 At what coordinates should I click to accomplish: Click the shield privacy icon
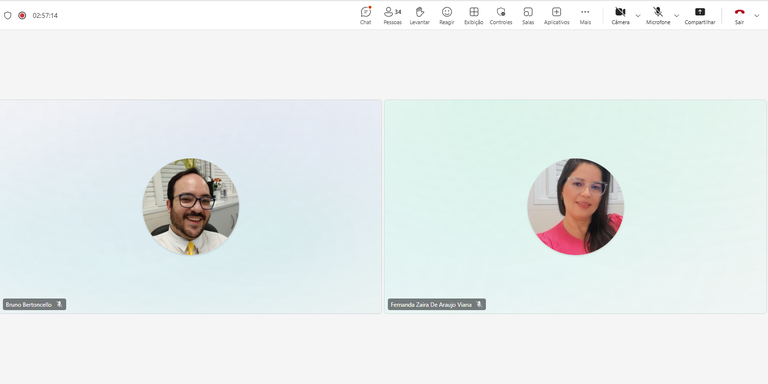pos(7,15)
